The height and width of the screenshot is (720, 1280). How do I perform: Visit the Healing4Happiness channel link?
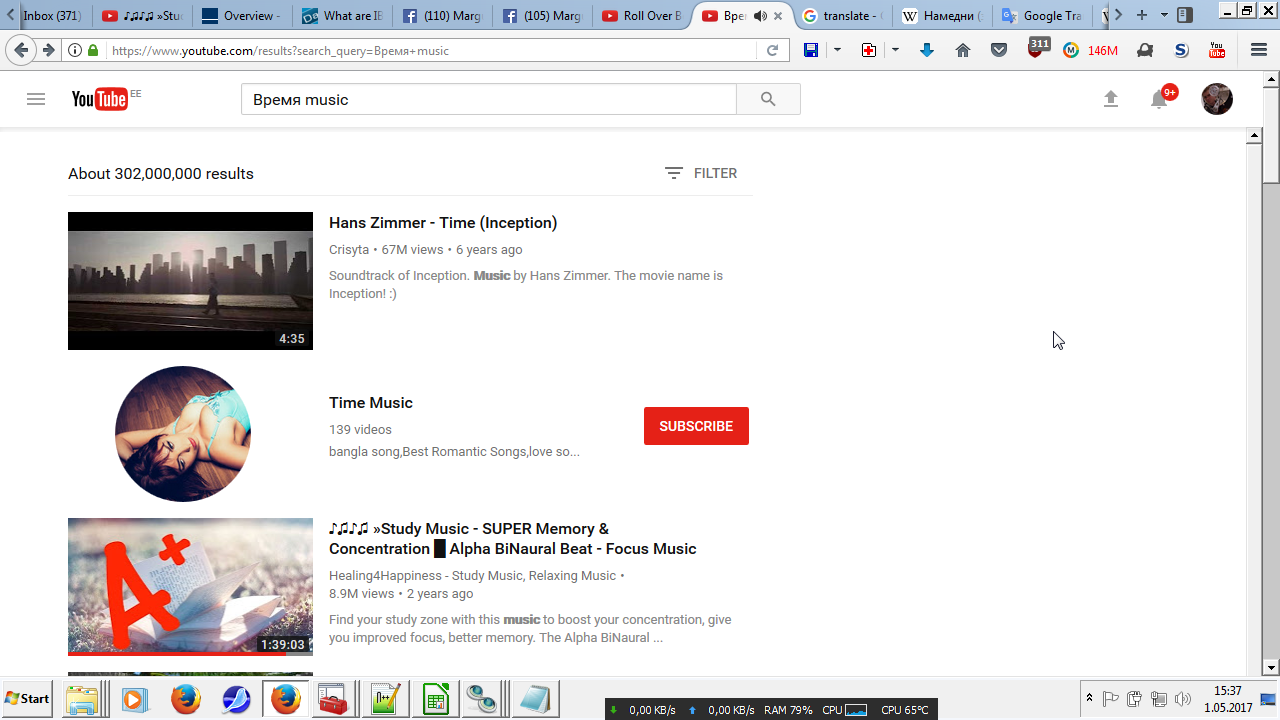472,576
